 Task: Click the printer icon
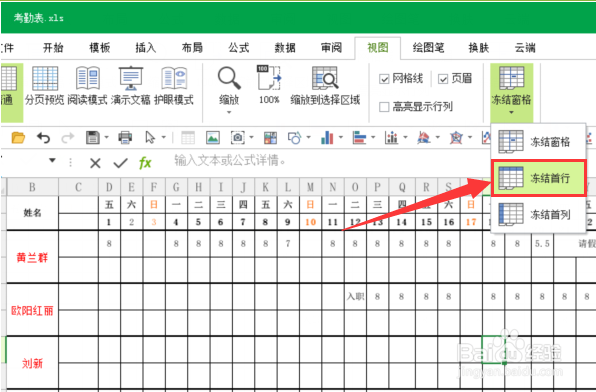point(125,137)
